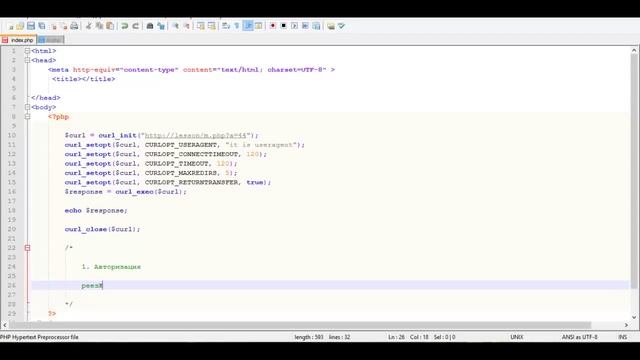Image resolution: width=640 pixels, height=360 pixels.
Task: Click the Open file folder icon
Action: pos(20,26)
